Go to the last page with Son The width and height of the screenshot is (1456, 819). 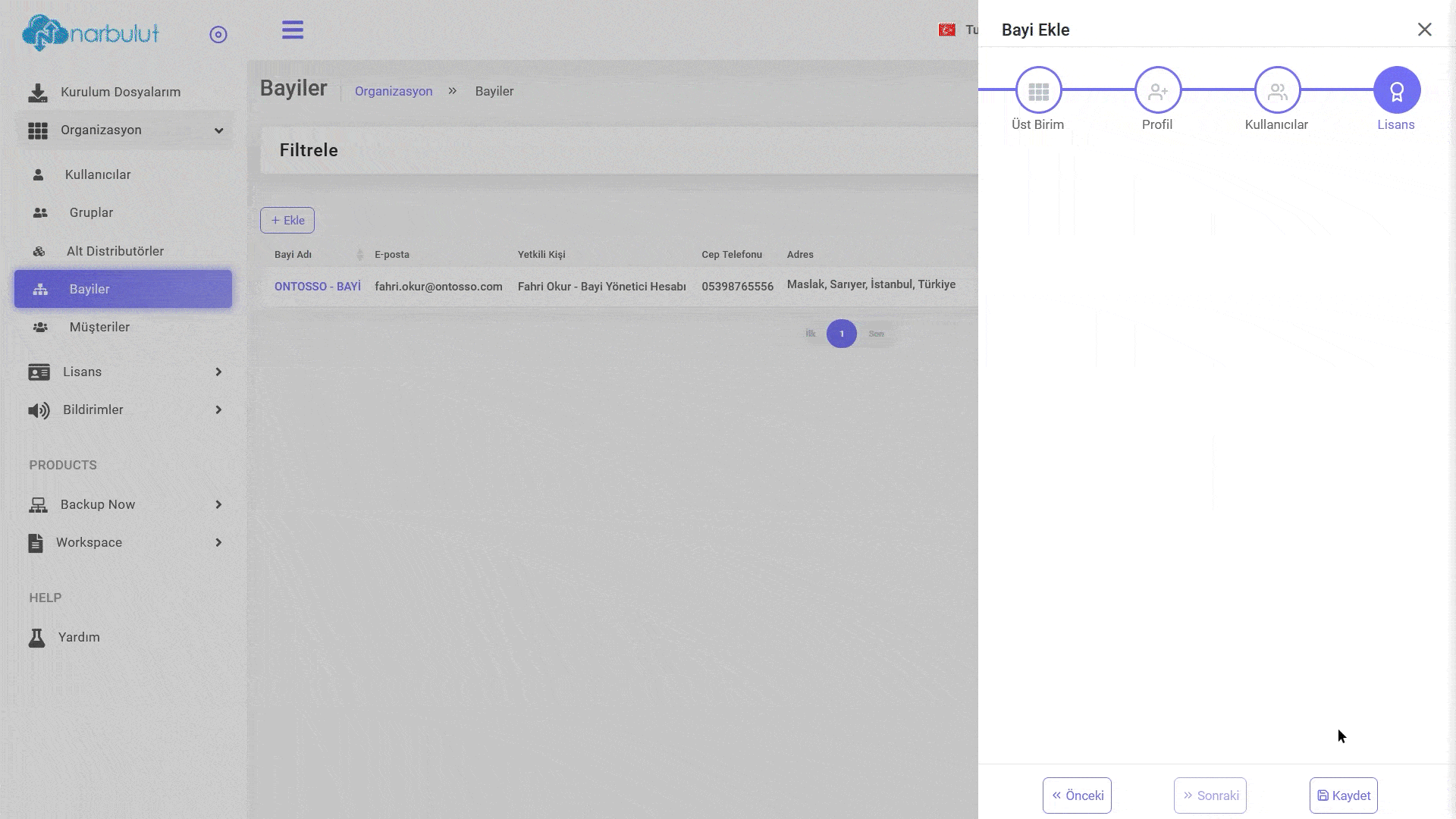pos(877,334)
